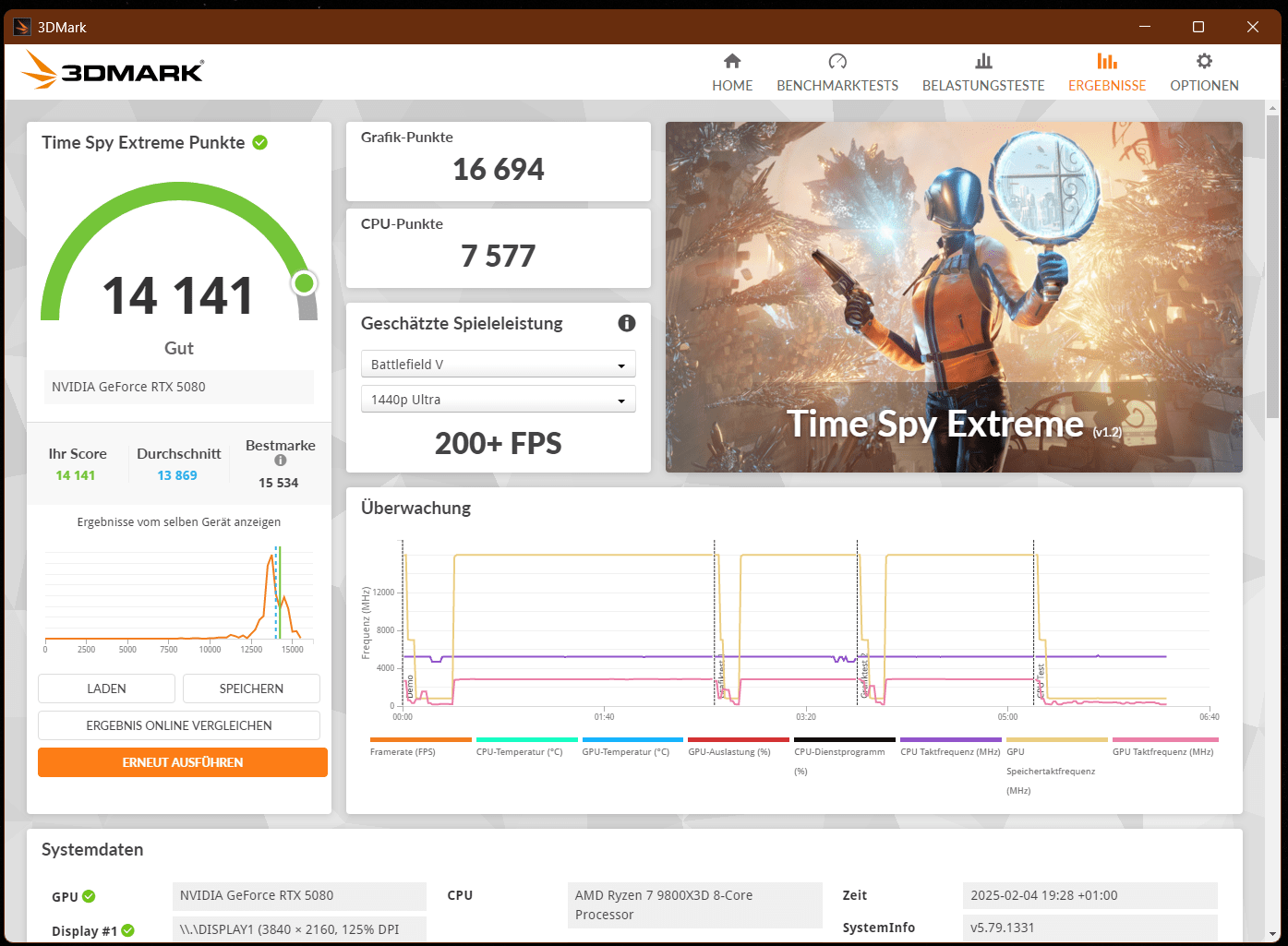Click info icon under Bestmarke
The height and width of the screenshot is (946, 1288).
point(281,460)
